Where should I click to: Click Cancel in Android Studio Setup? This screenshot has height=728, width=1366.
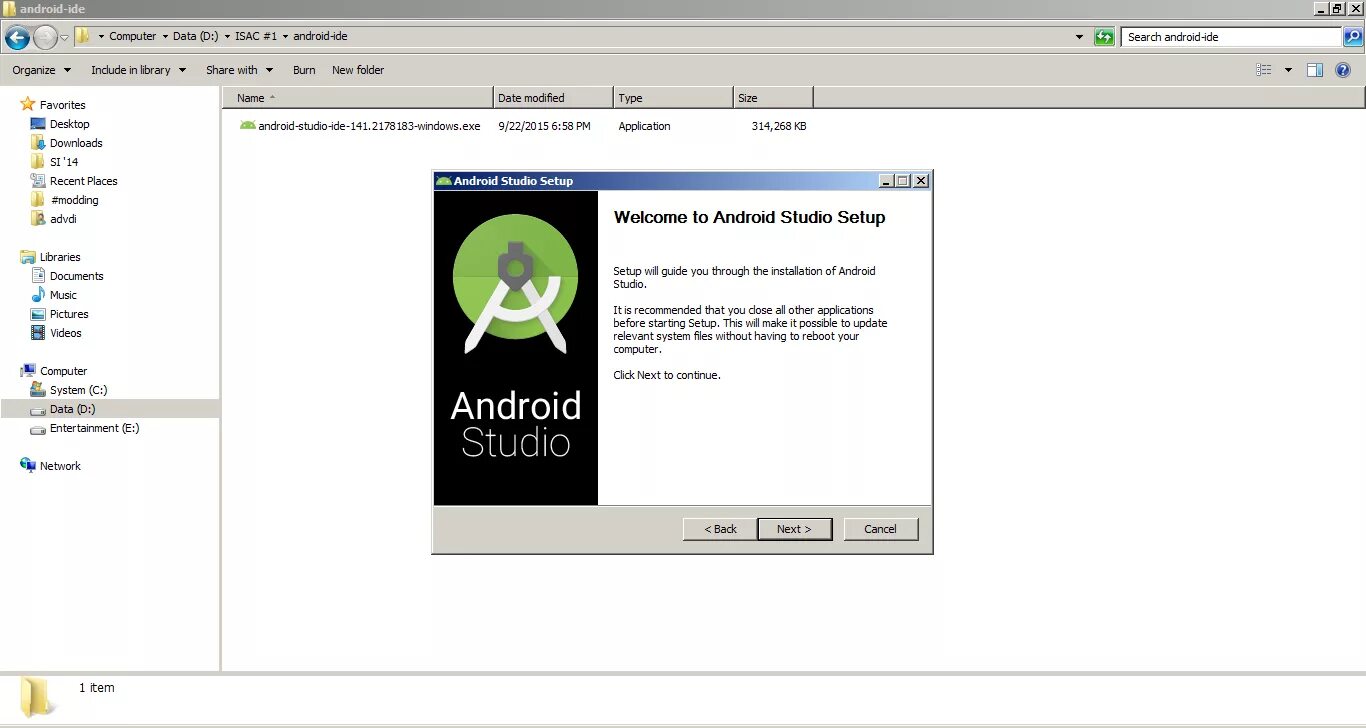(880, 529)
